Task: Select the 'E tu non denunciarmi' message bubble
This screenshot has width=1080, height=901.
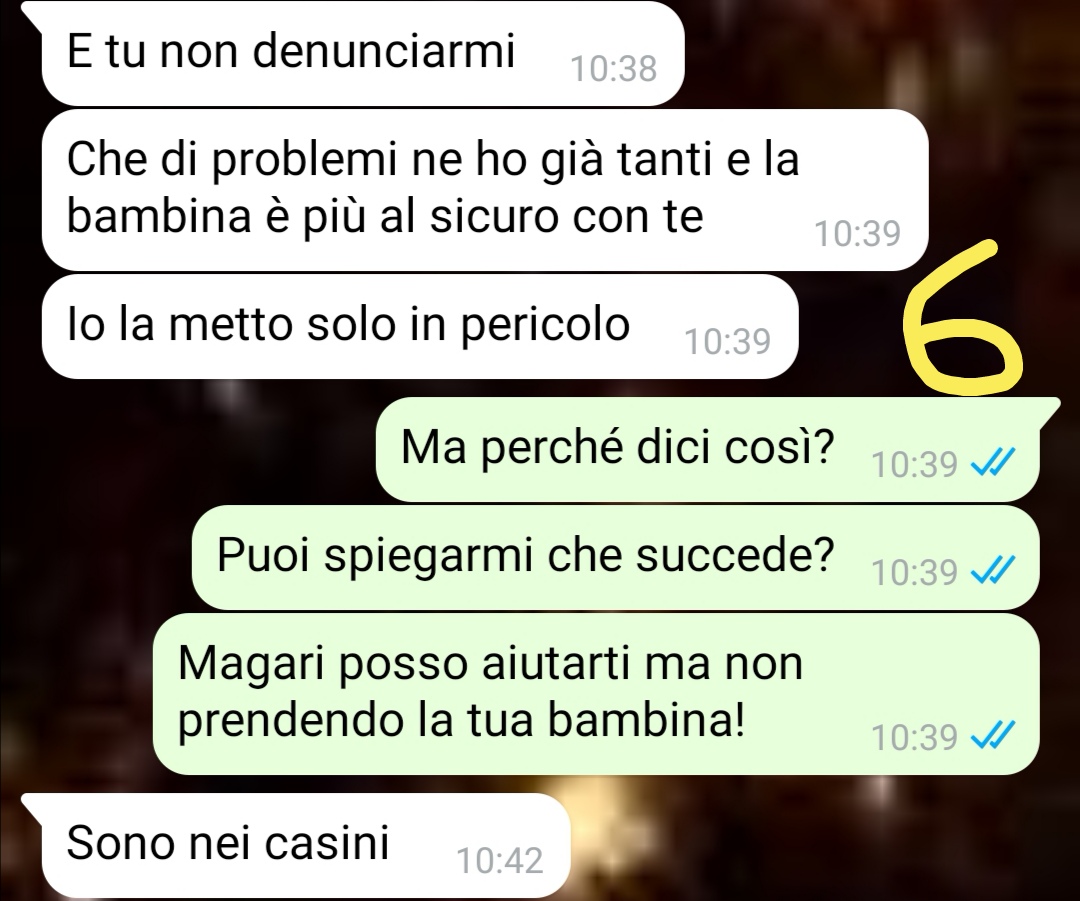Action: coord(363,54)
